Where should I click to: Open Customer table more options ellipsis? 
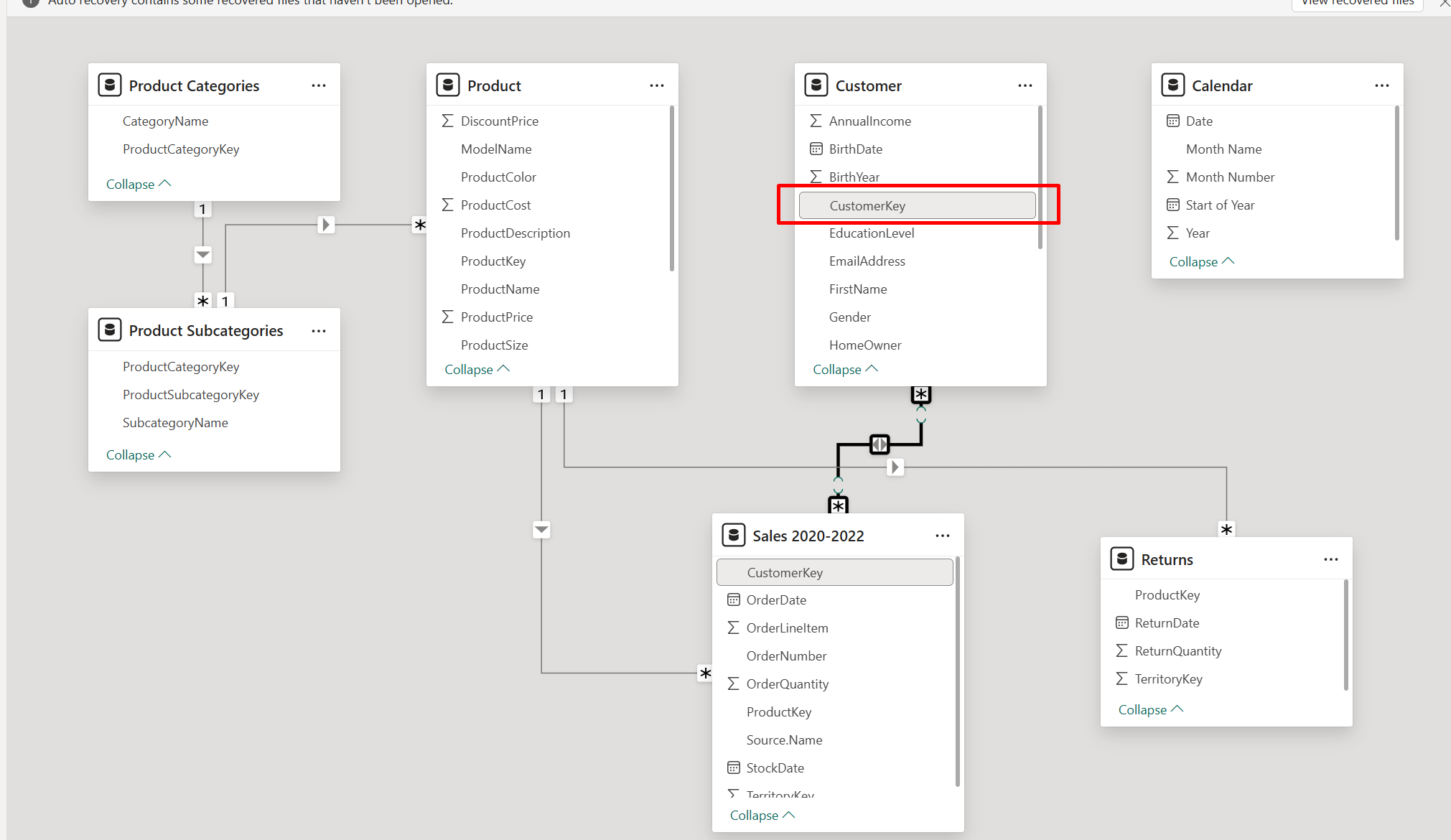click(1025, 85)
